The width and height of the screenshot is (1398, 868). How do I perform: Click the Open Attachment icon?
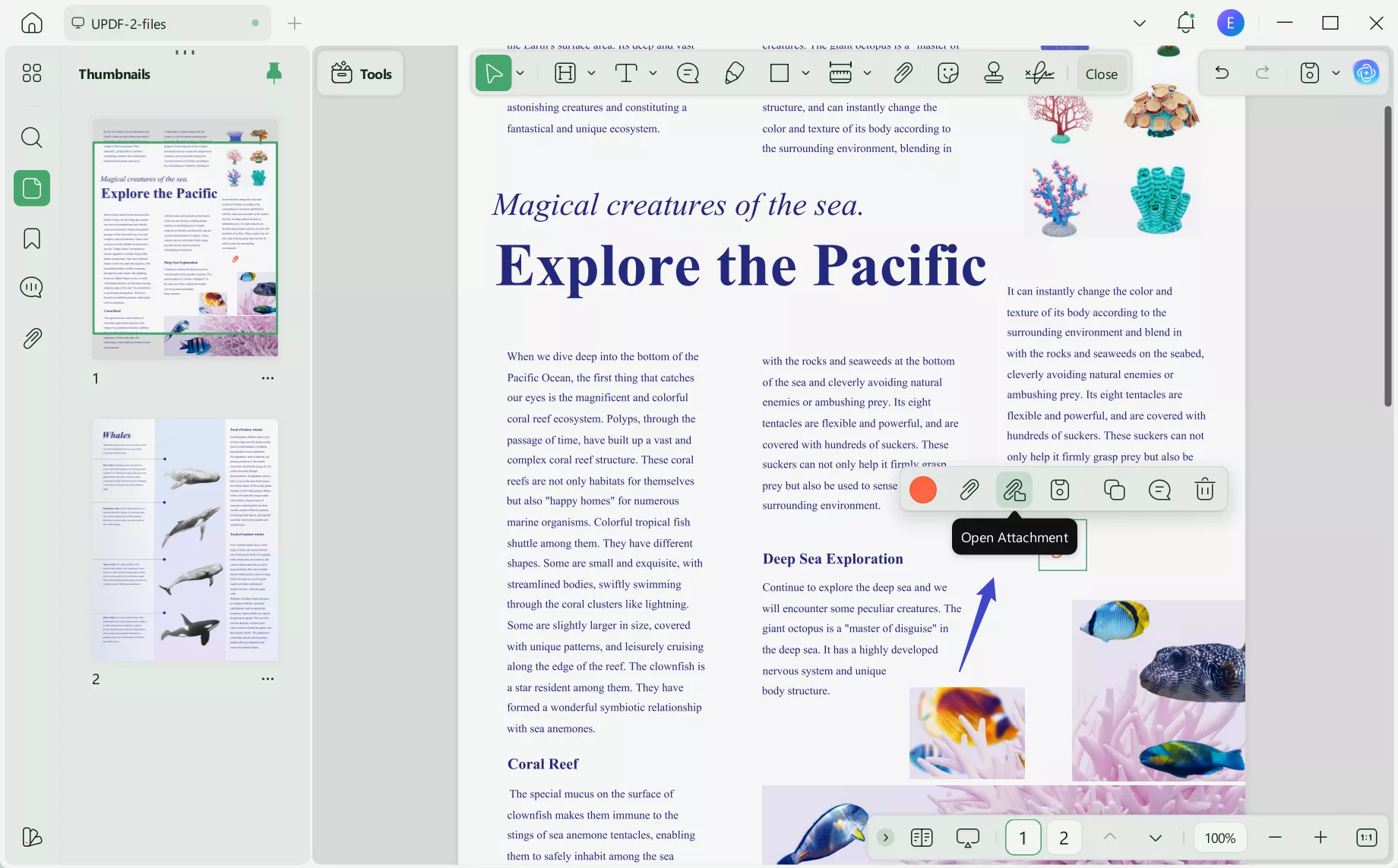[x=1014, y=490]
